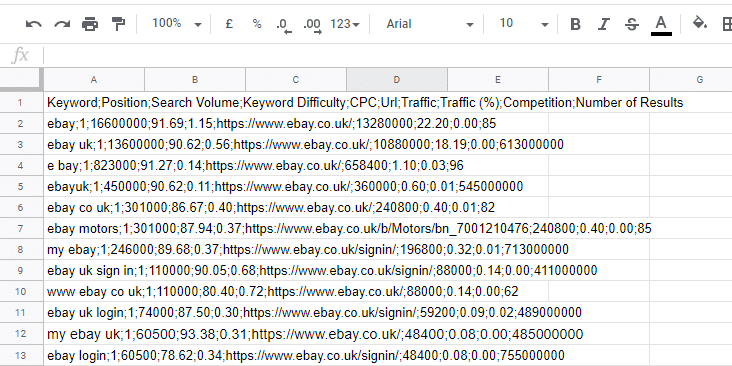Undo the last action
The width and height of the screenshot is (732, 366).
point(34,24)
